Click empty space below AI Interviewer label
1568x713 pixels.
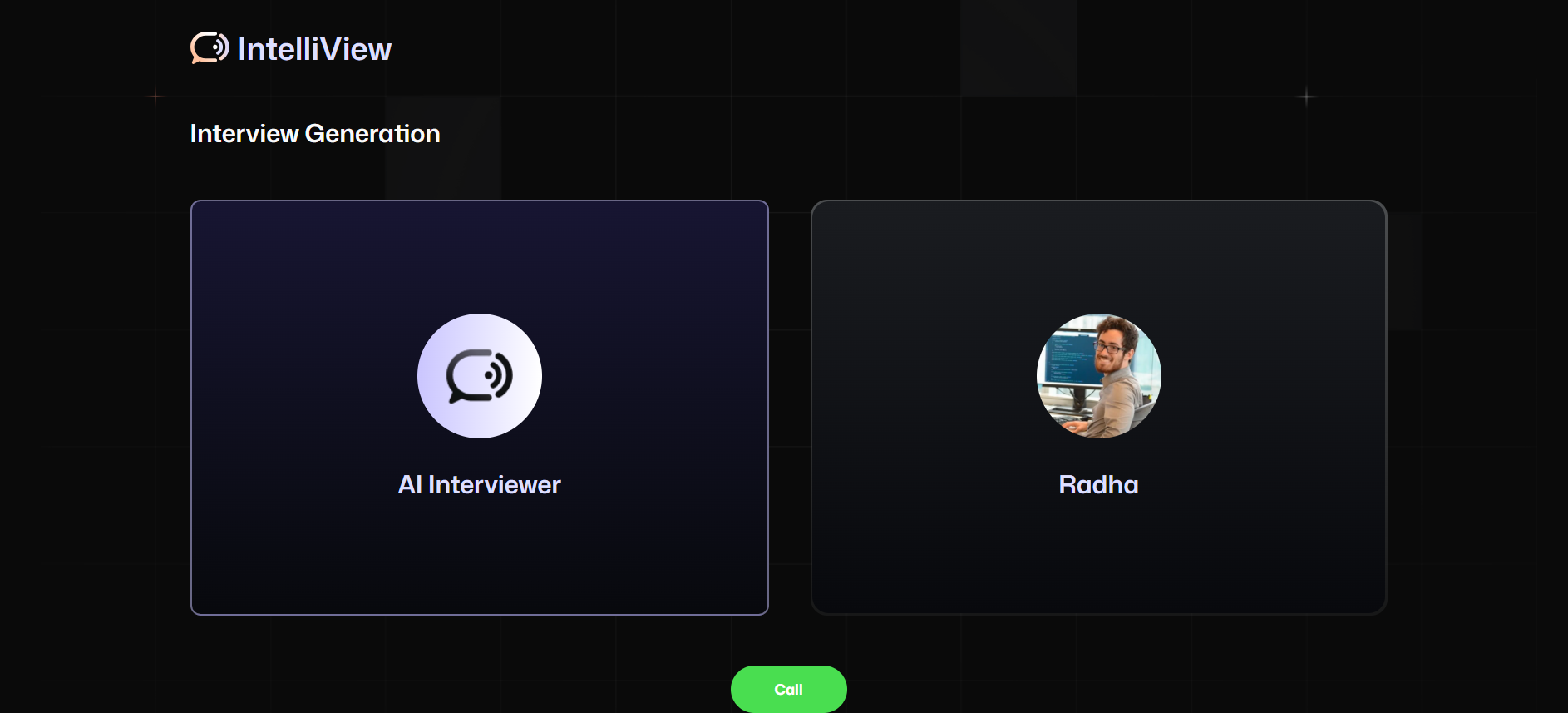click(x=479, y=557)
